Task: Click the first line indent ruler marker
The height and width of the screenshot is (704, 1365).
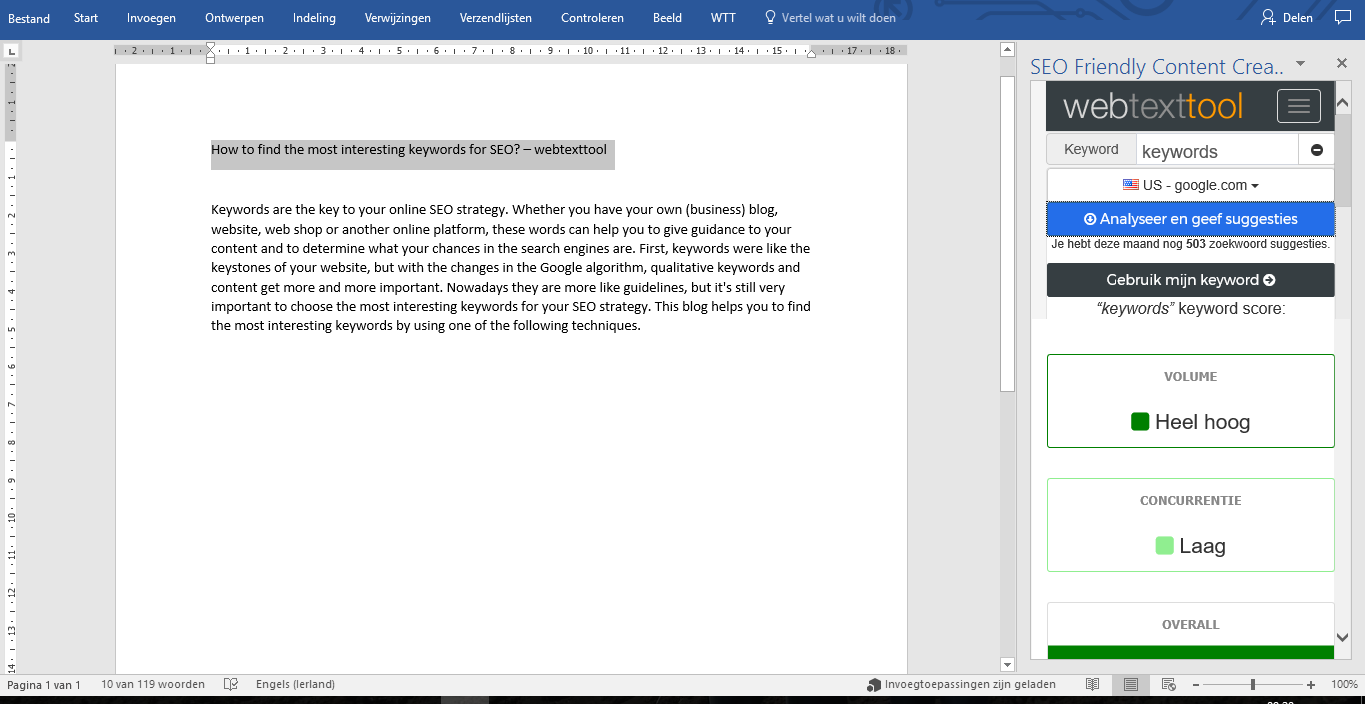Action: click(210, 46)
